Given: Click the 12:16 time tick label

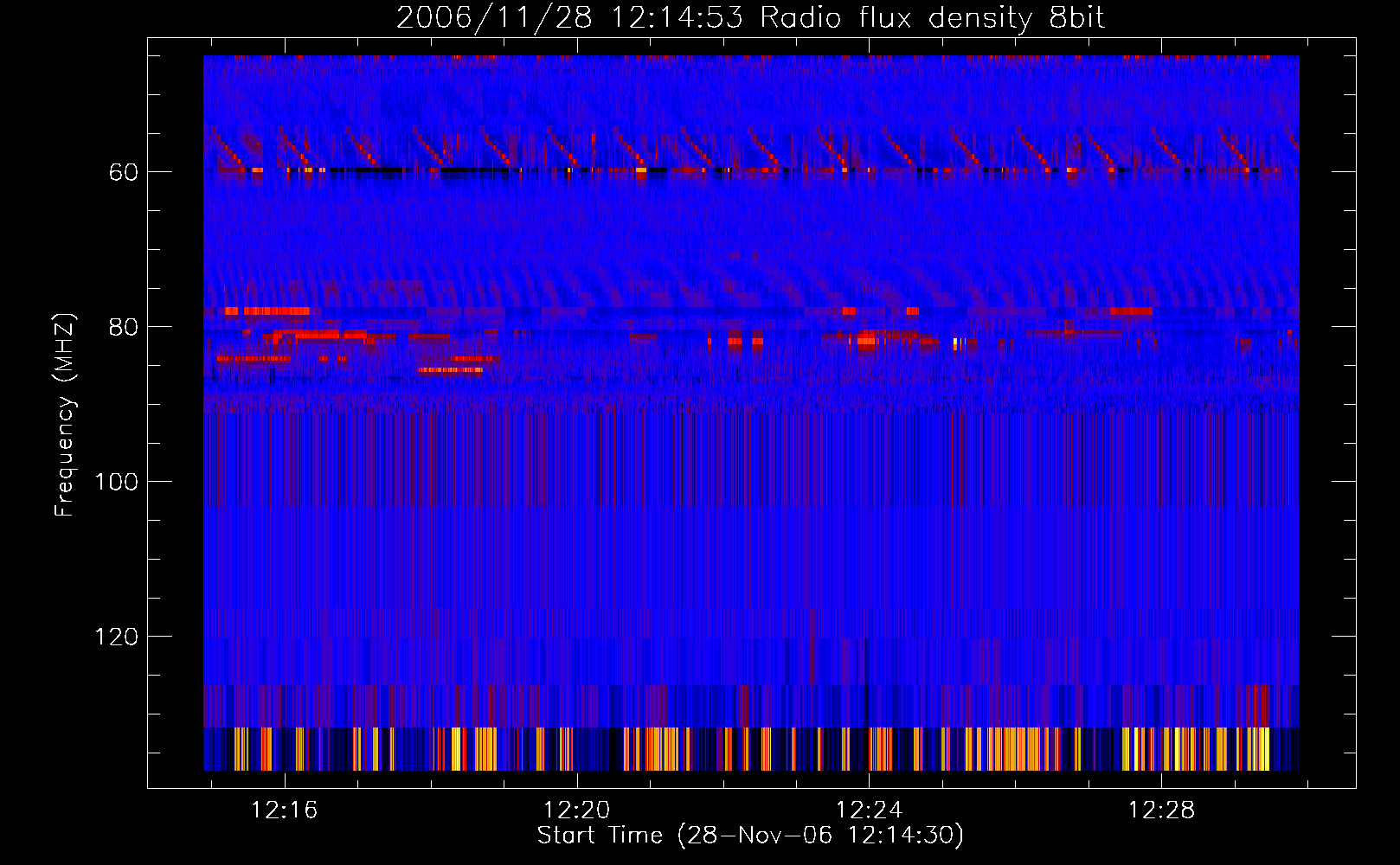Looking at the screenshot, I should [285, 811].
